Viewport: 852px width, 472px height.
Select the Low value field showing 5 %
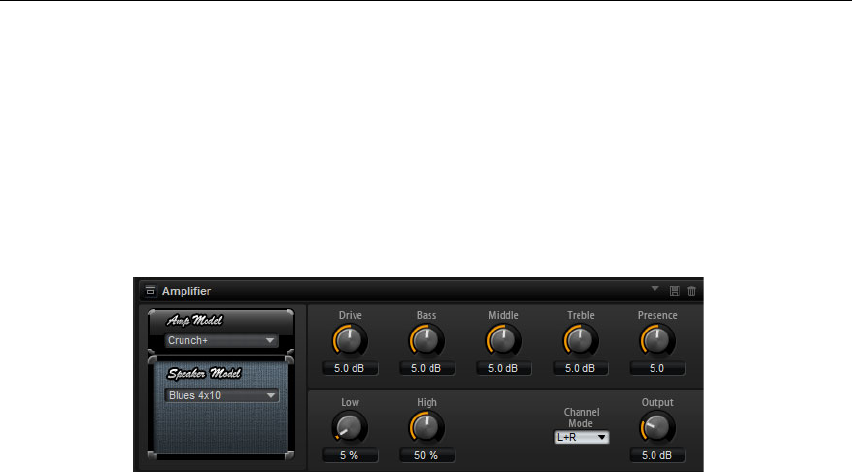pos(349,455)
